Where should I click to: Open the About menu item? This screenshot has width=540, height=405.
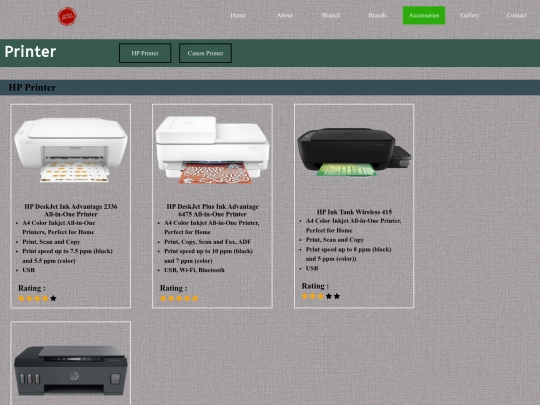tap(284, 15)
